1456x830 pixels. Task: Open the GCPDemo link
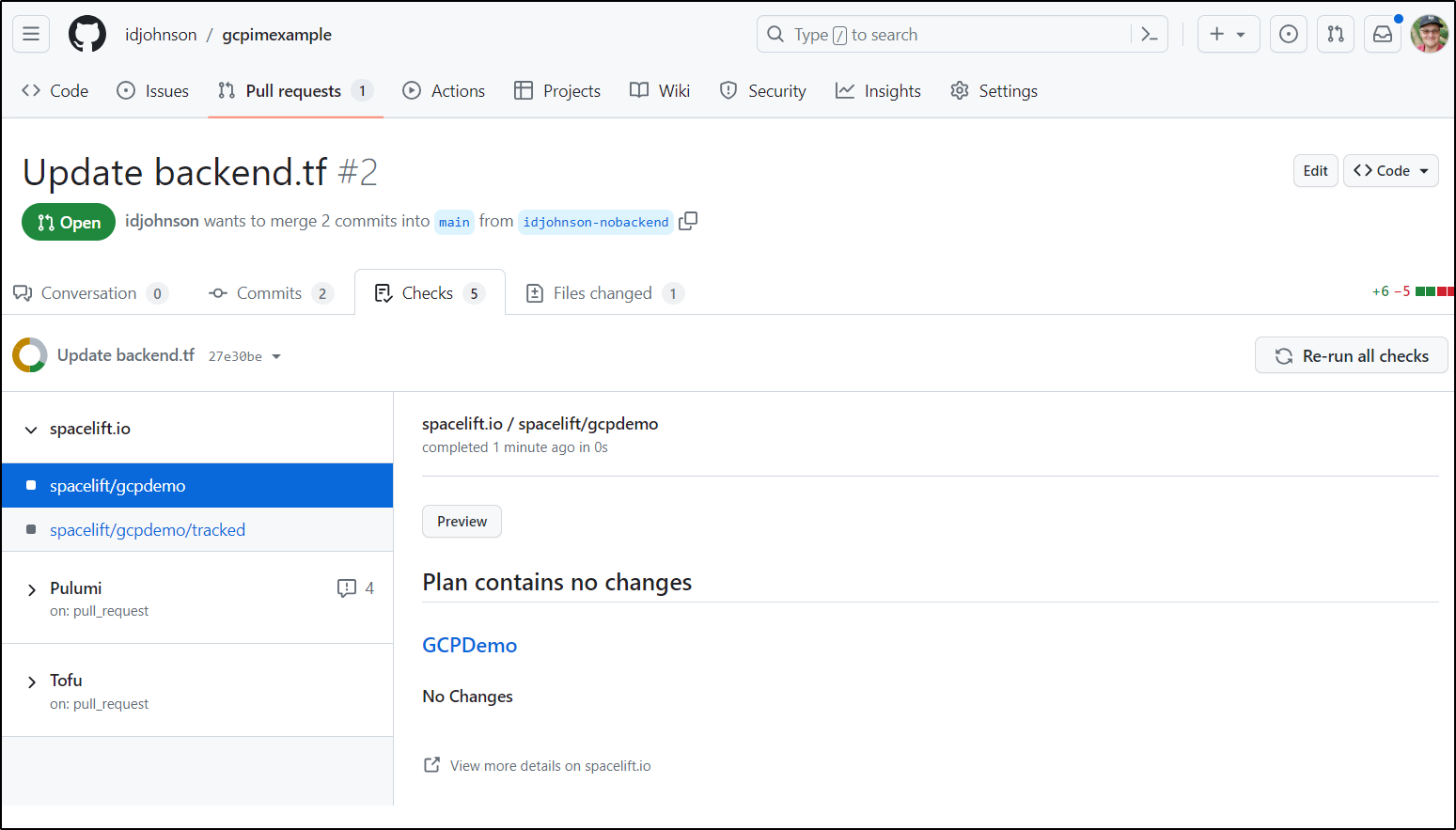point(469,645)
